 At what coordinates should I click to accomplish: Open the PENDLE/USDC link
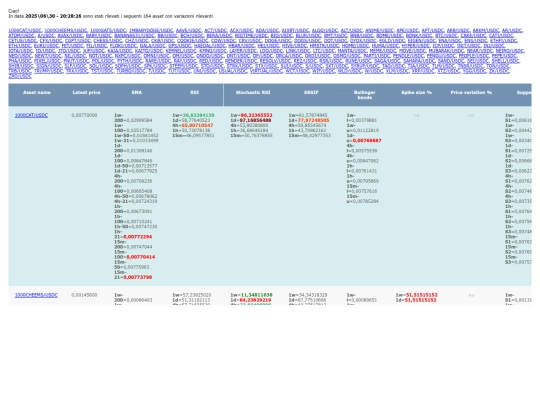click(x=408, y=55)
